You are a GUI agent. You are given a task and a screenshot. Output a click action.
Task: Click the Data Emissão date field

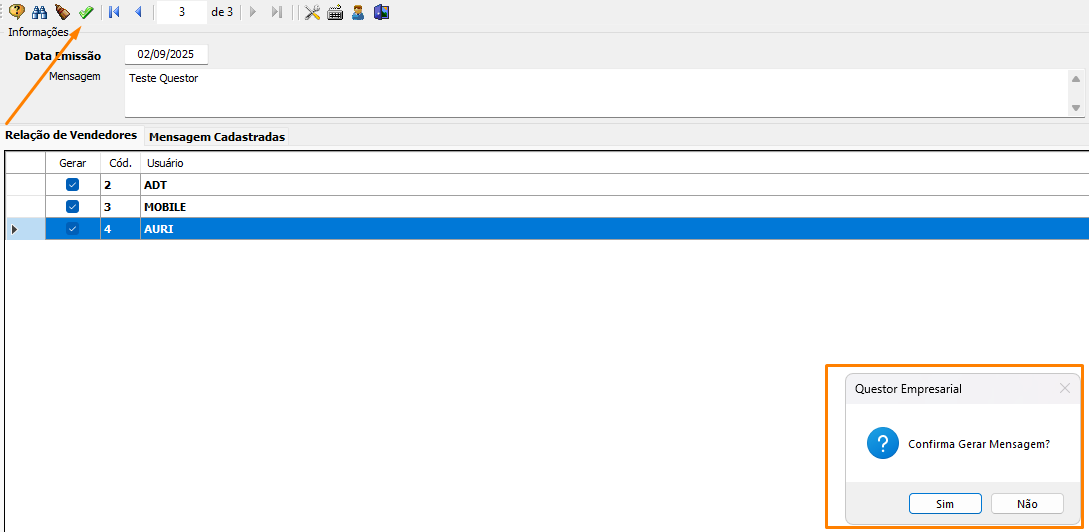166,55
